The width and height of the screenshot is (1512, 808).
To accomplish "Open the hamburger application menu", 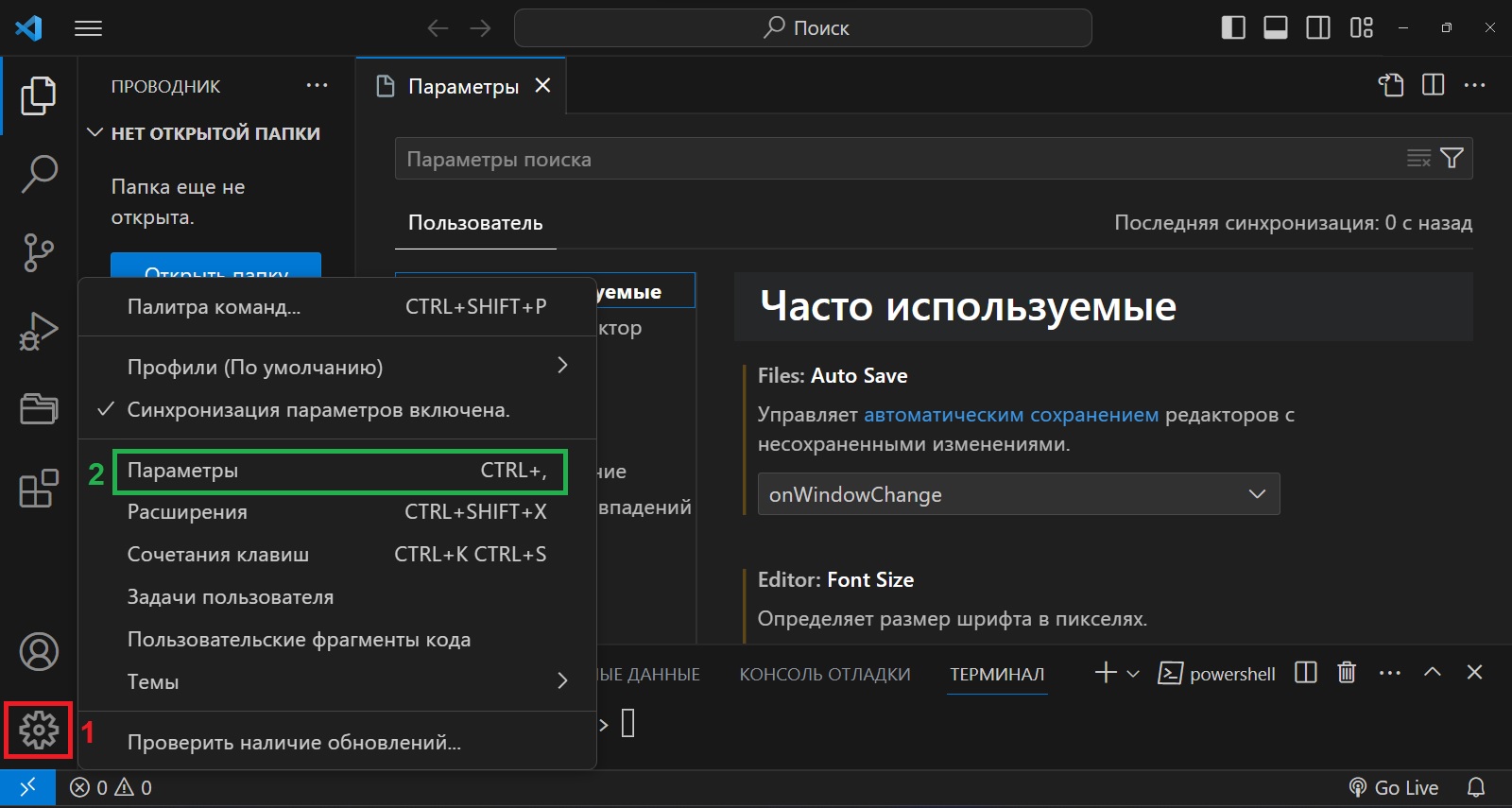I will coord(88,28).
